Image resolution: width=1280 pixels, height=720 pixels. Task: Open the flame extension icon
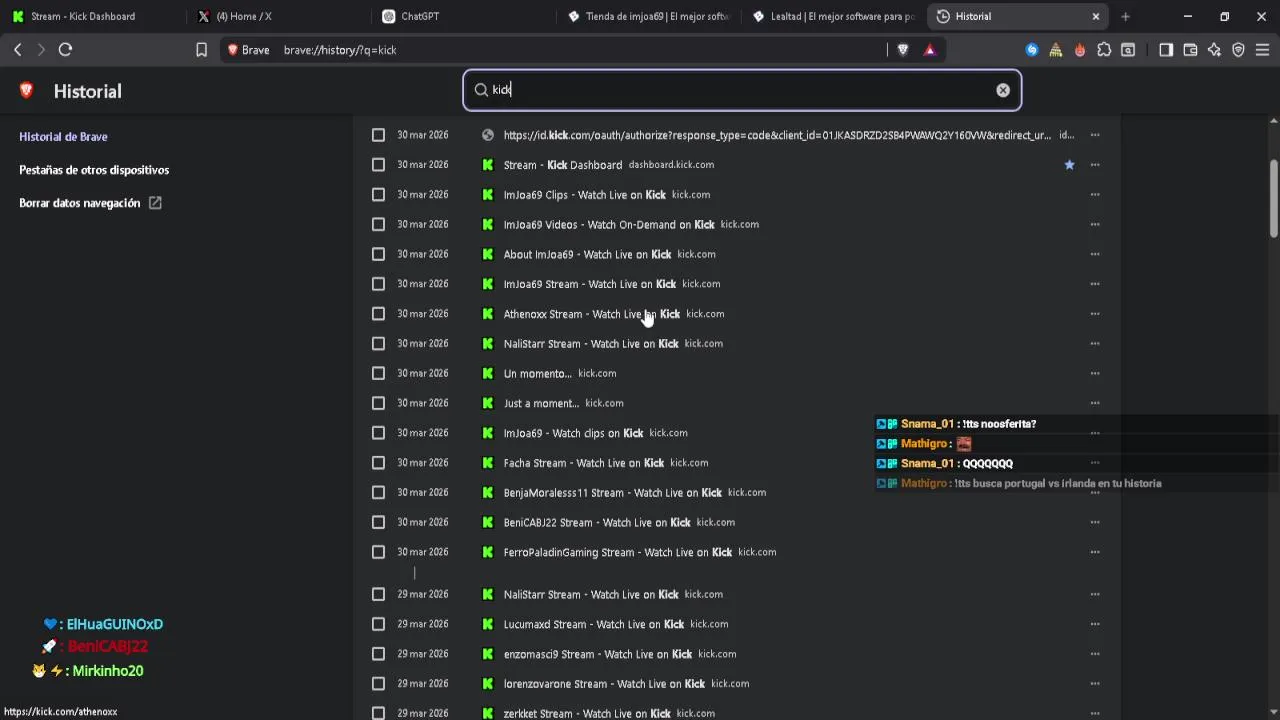(1080, 50)
